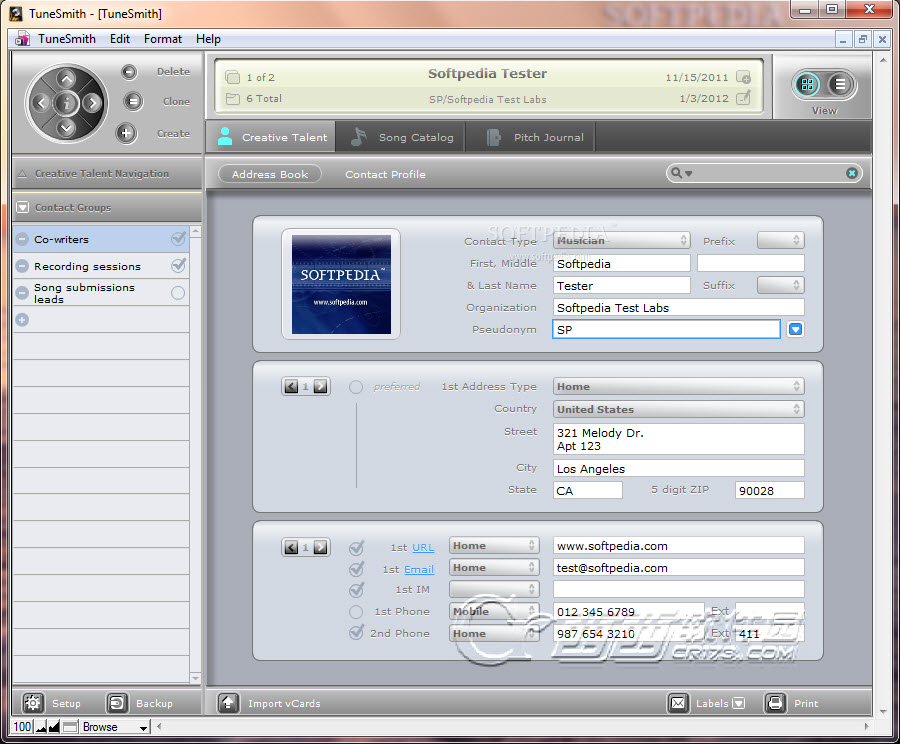Viewport: 901px width, 744px height.
Task: Toggle the 1st Email checkmark
Action: pyautogui.click(x=356, y=569)
